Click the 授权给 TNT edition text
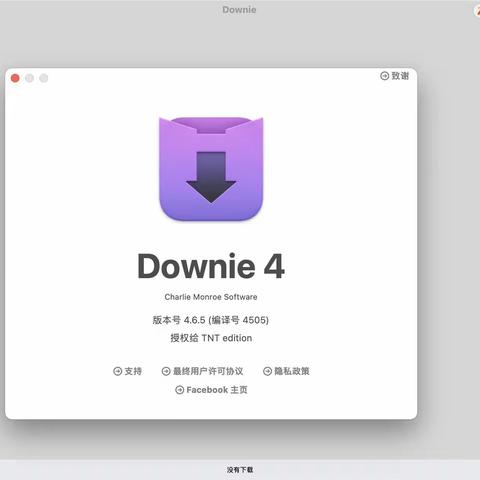This screenshot has width=480, height=480. (211, 338)
